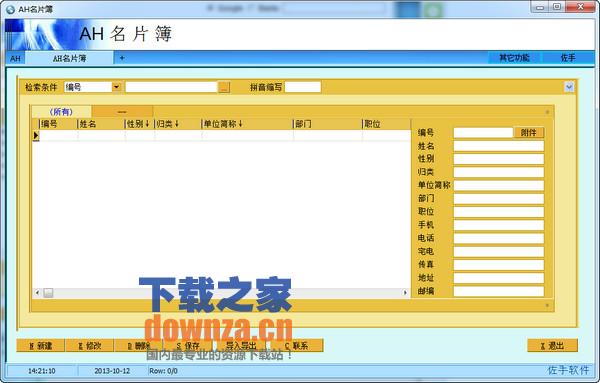The height and width of the screenshot is (383, 600).
Task: Click the search keyword input field
Action: point(171,87)
